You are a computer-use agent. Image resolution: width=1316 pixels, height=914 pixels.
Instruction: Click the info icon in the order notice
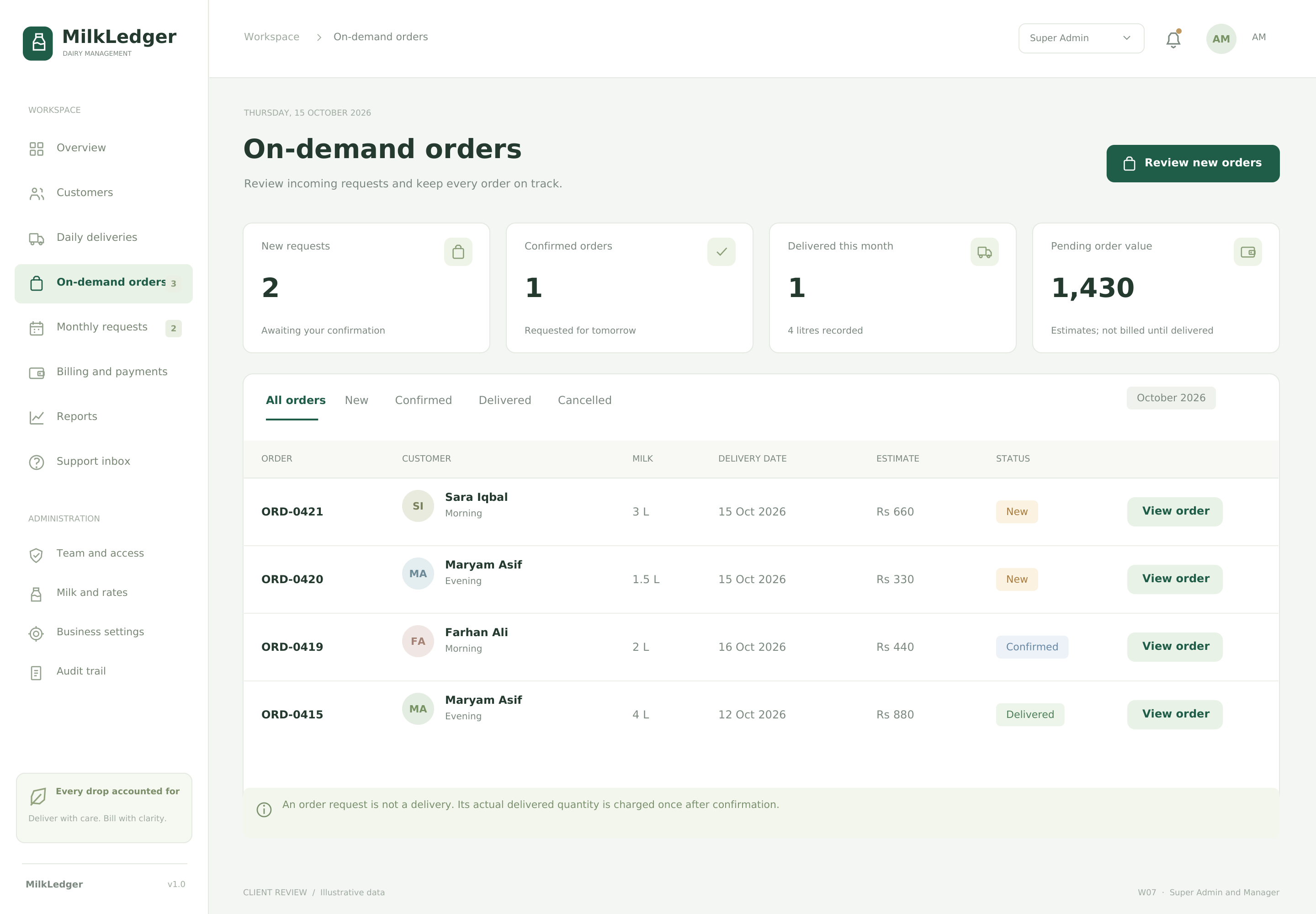[264, 809]
